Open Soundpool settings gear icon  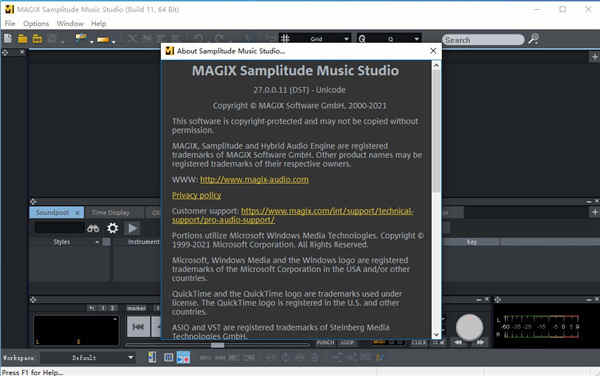pos(112,228)
